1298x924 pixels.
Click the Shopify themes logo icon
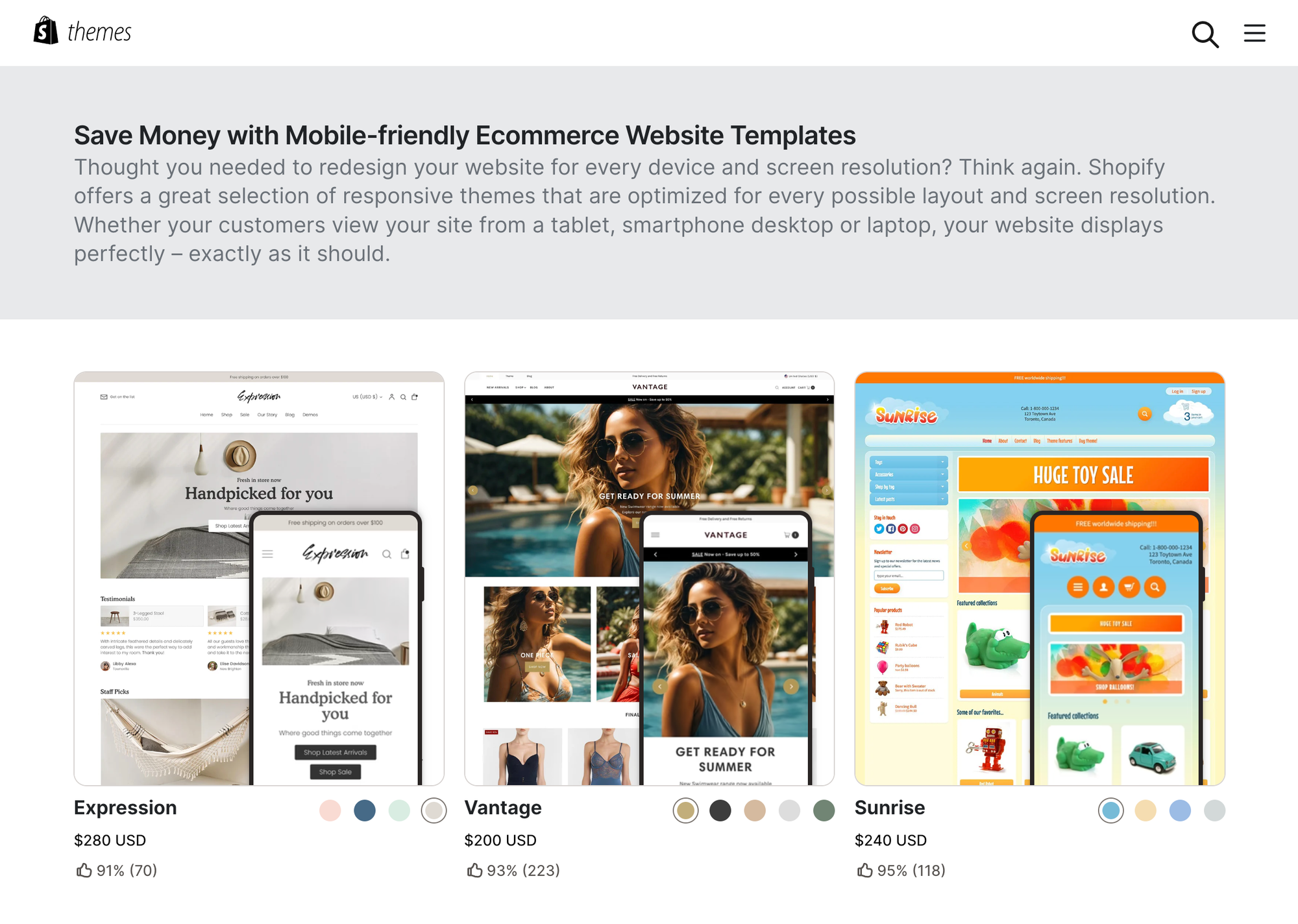coord(45,31)
